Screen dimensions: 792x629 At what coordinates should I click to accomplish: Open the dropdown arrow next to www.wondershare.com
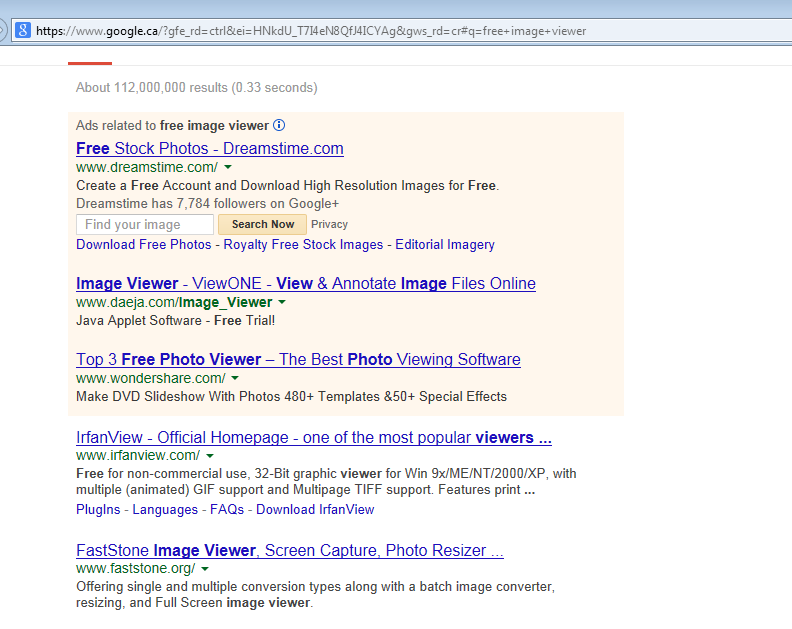pyautogui.click(x=235, y=379)
